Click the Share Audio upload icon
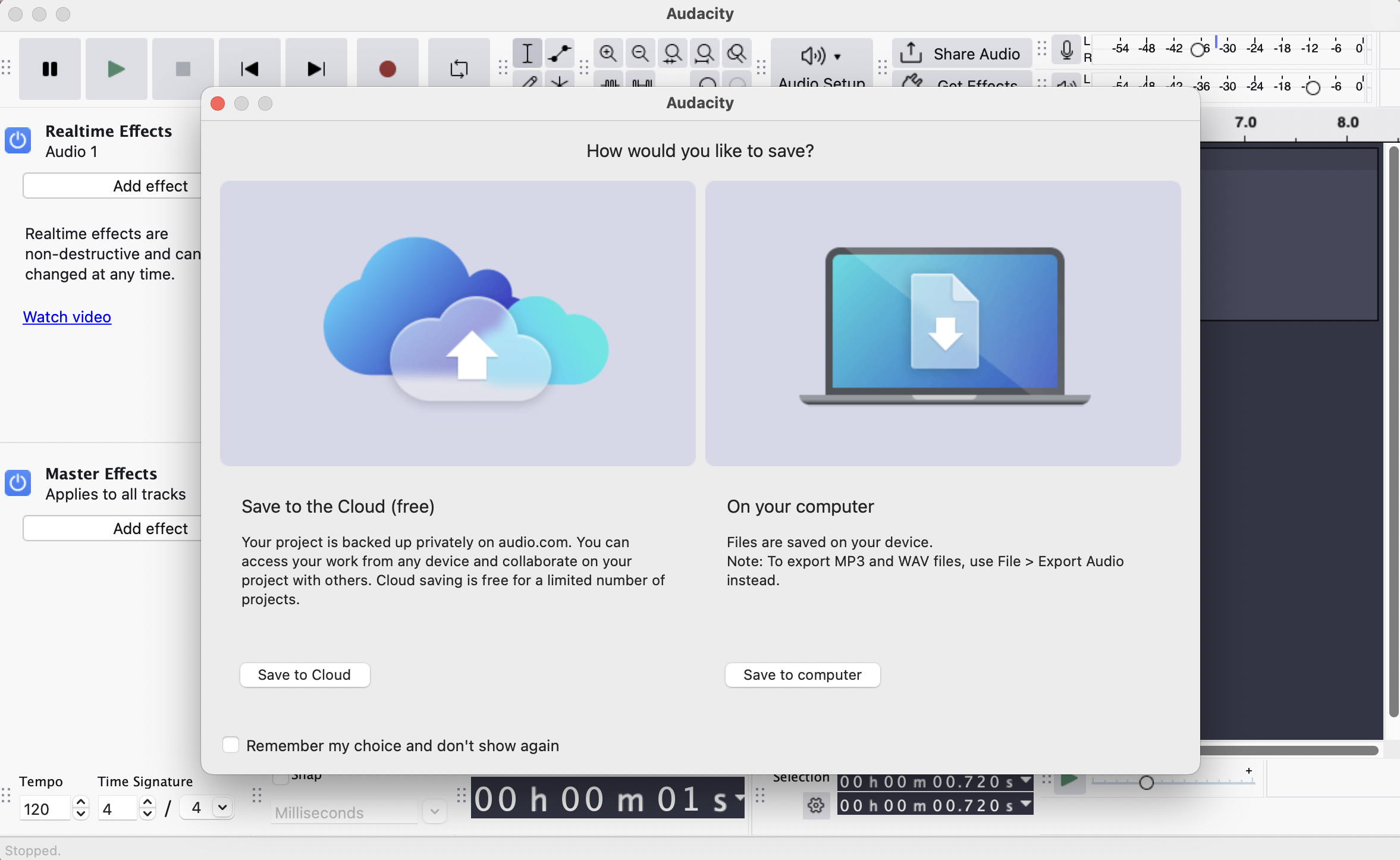 (x=911, y=53)
